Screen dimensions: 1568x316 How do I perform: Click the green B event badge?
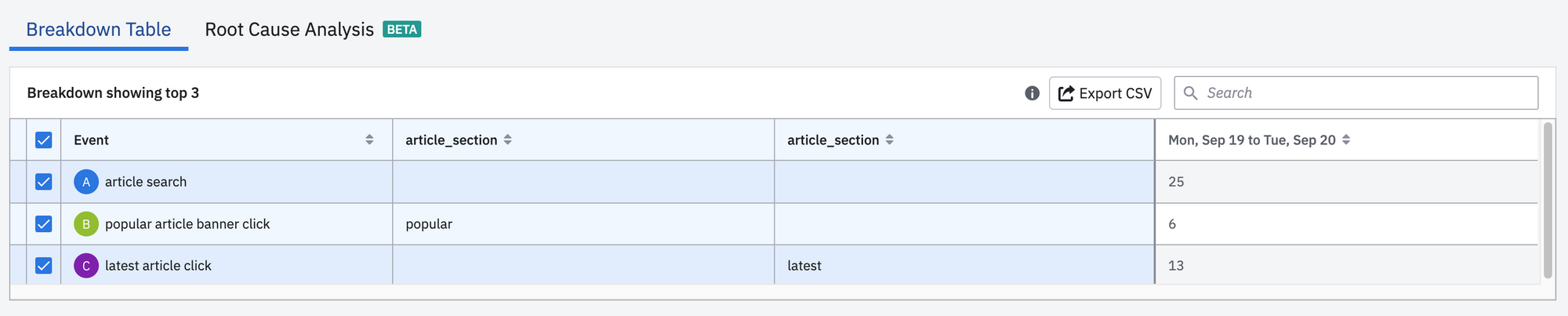click(x=86, y=224)
